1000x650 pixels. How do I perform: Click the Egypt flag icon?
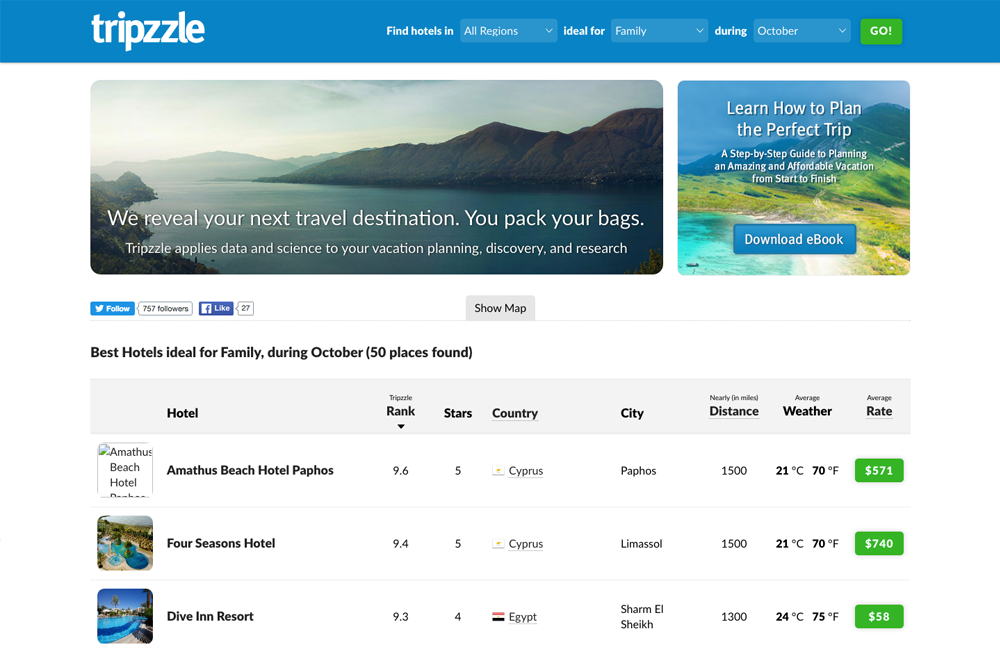click(x=498, y=617)
